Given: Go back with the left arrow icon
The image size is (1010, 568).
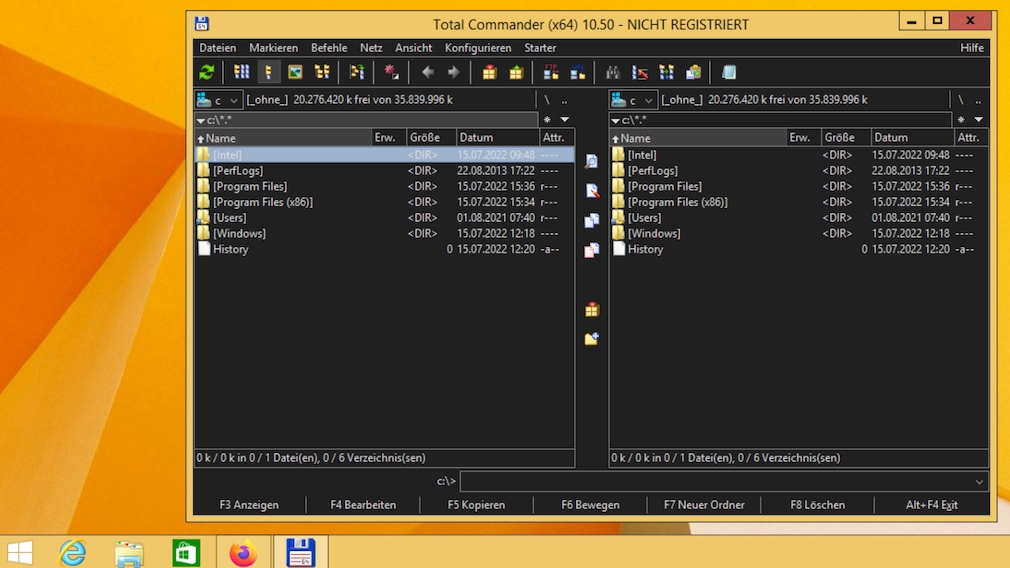Looking at the screenshot, I should (x=428, y=72).
